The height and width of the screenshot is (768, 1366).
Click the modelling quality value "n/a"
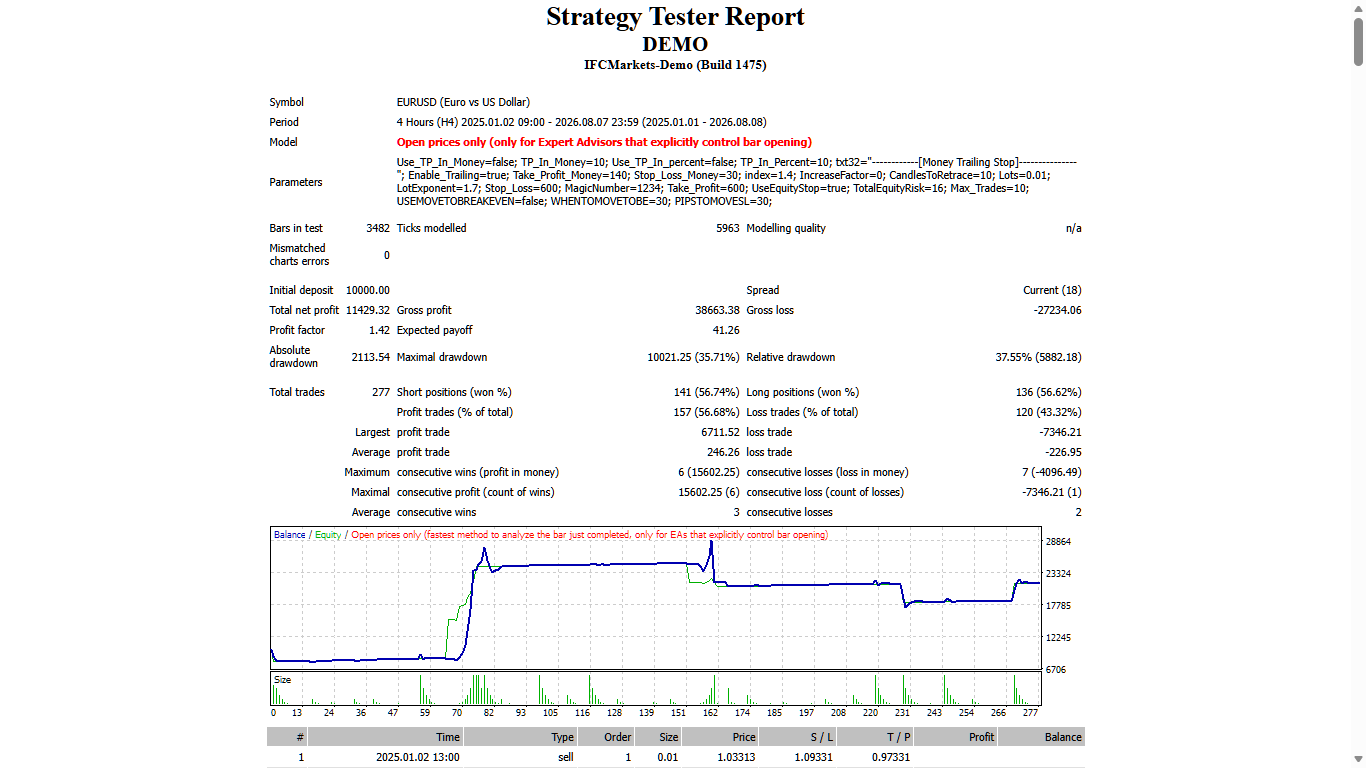tap(1074, 228)
